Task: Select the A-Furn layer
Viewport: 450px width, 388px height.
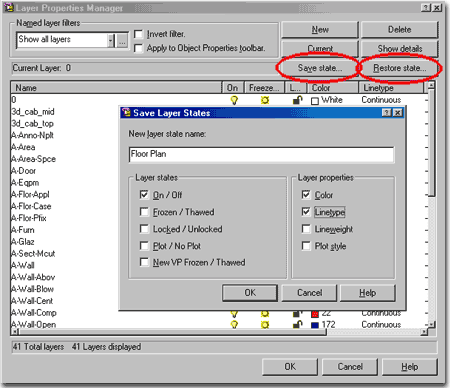Action: point(23,230)
